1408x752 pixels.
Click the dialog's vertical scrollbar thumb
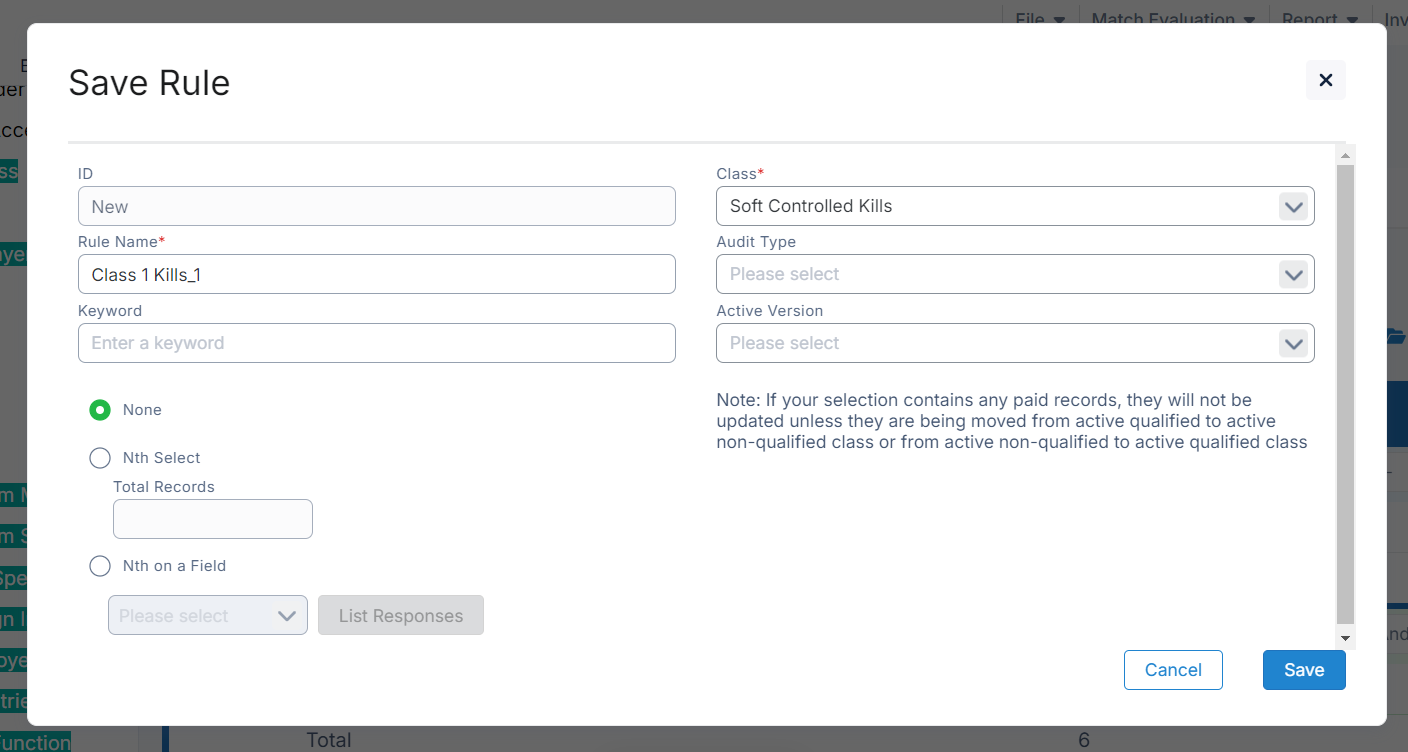coord(1345,395)
